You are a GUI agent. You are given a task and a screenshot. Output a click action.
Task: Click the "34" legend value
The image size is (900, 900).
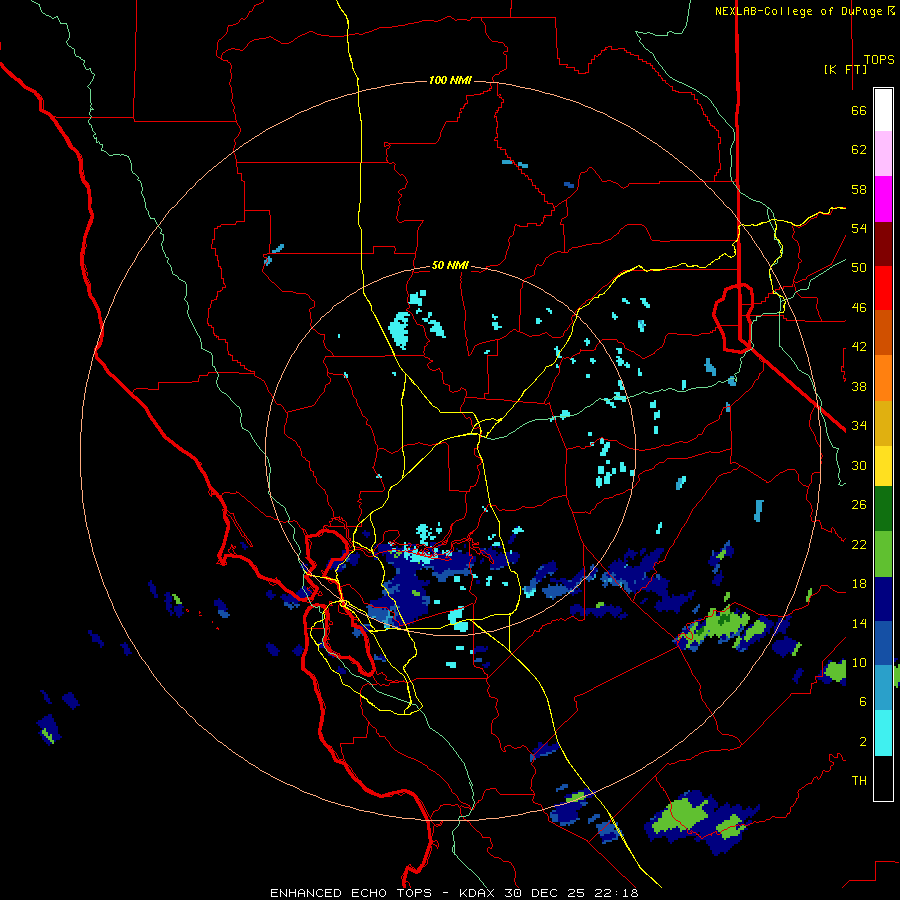[859, 426]
